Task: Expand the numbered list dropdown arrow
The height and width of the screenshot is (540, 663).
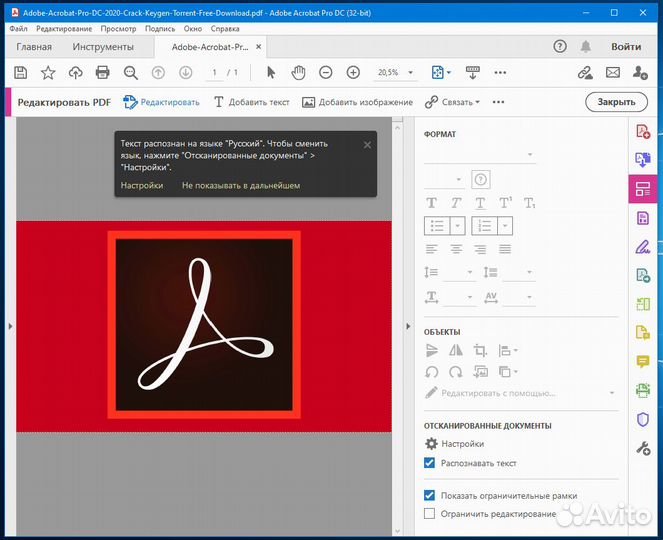Action: [505, 226]
